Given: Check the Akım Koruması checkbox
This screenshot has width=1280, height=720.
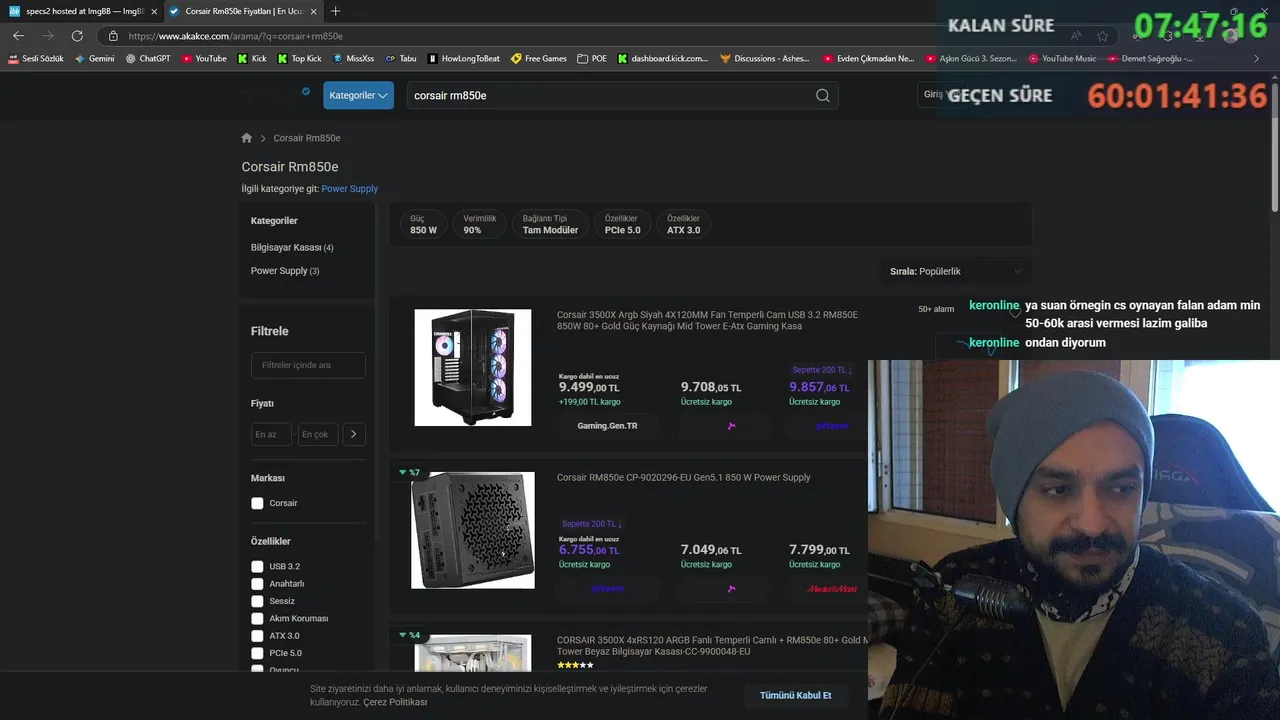Looking at the screenshot, I should pos(257,618).
